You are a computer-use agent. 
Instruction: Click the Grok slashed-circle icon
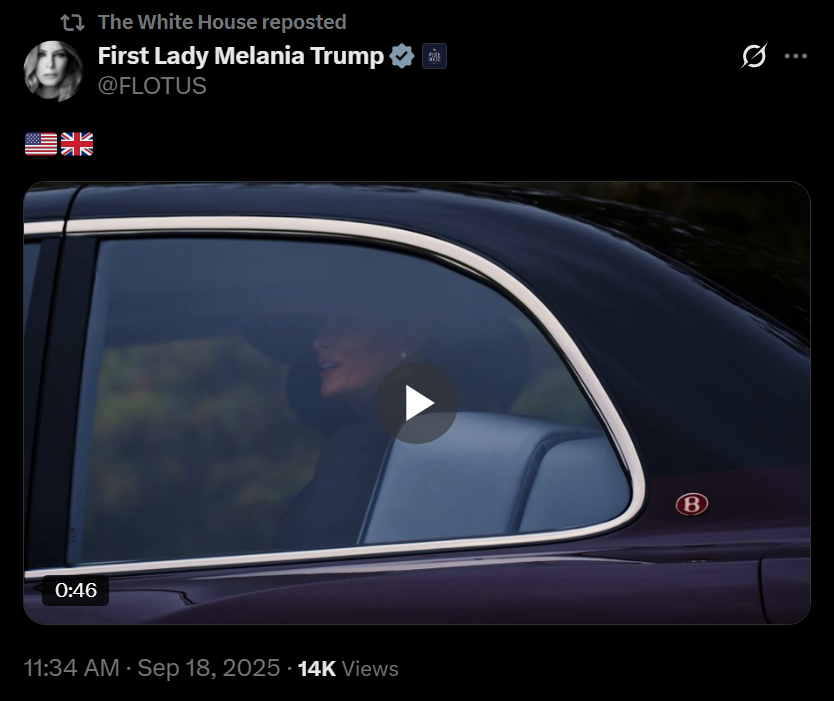(754, 56)
